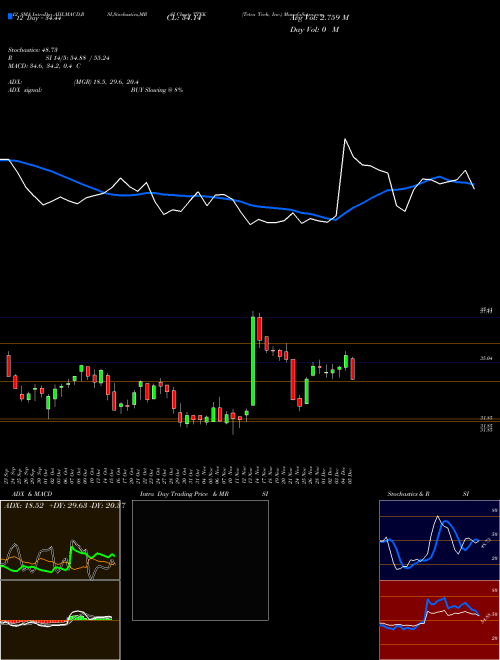Select the 'Avg Vol: 2.759 M' text
The width and height of the screenshot is (500, 660).
click(x=319, y=18)
